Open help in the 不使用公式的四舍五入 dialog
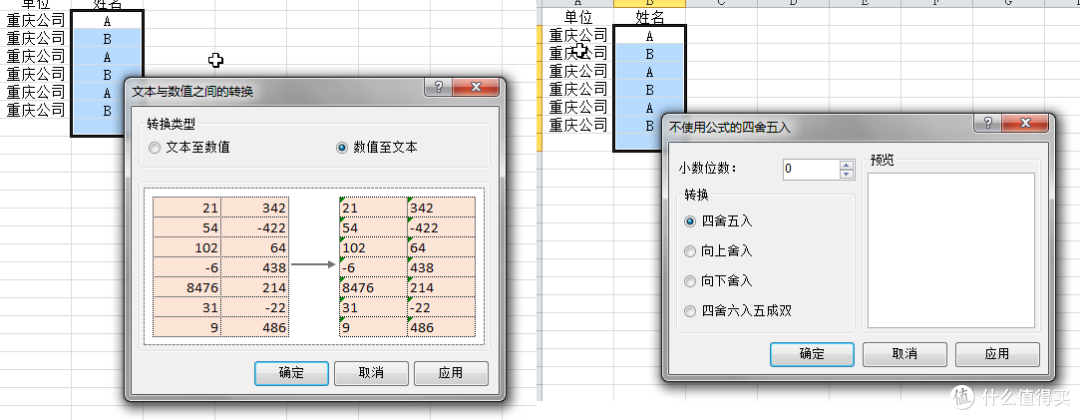 [988, 123]
